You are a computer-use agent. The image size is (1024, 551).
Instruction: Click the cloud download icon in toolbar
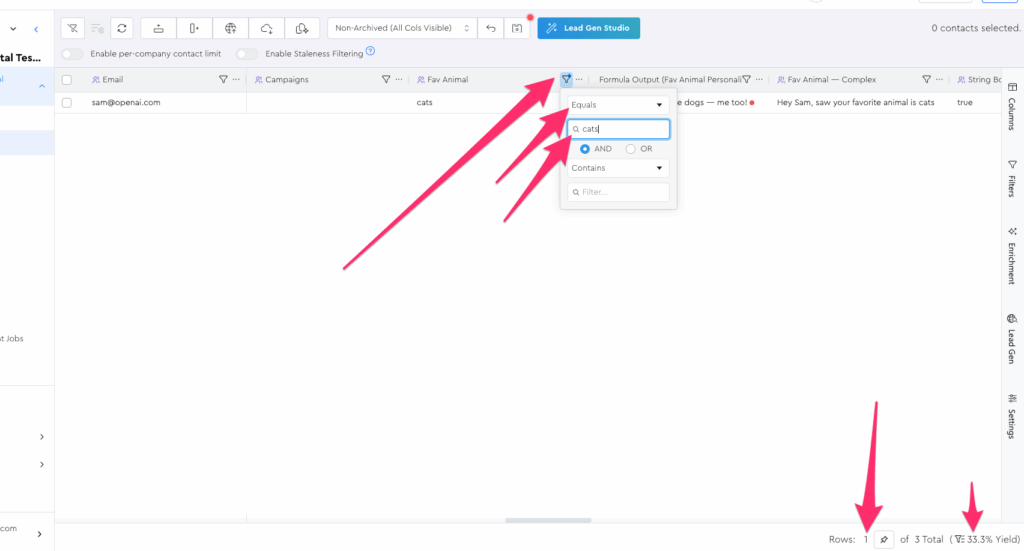click(267, 28)
